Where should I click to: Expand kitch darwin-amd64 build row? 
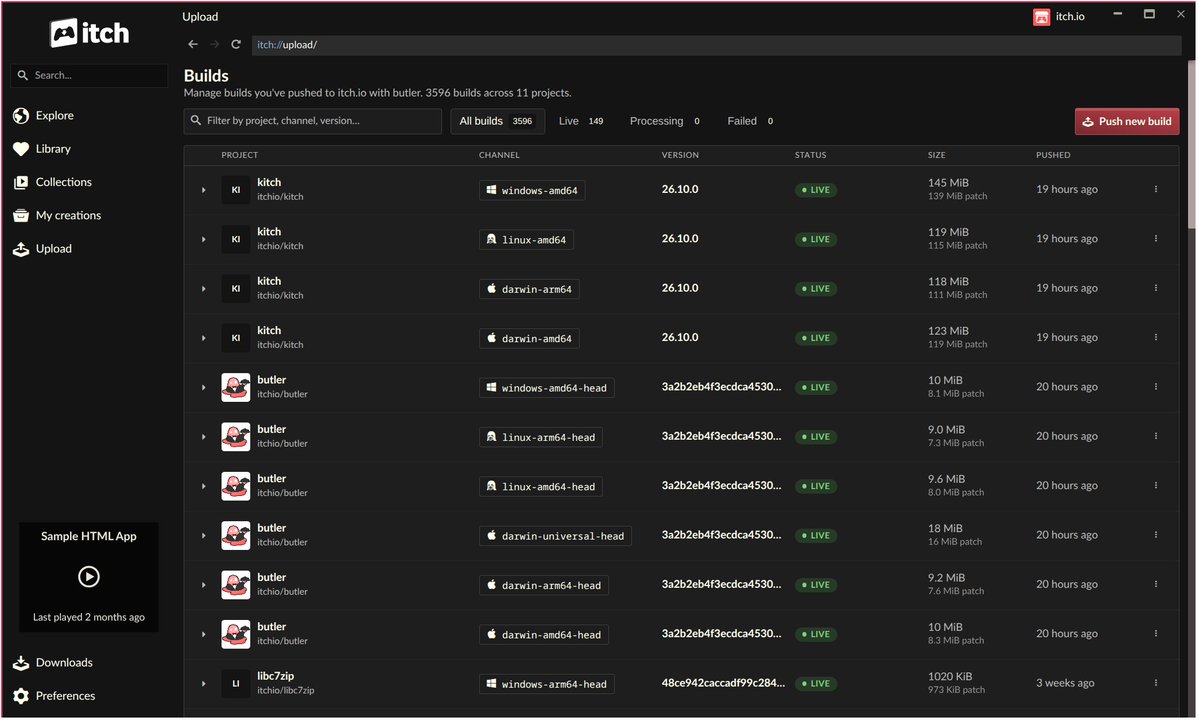(x=203, y=339)
